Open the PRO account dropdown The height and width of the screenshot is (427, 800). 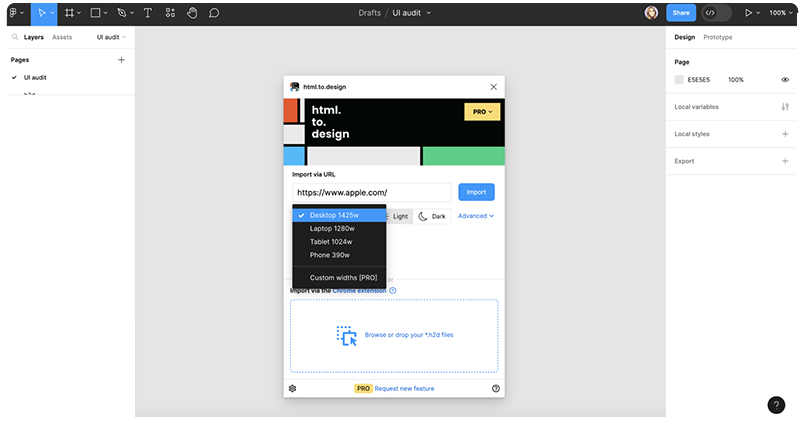pos(482,112)
